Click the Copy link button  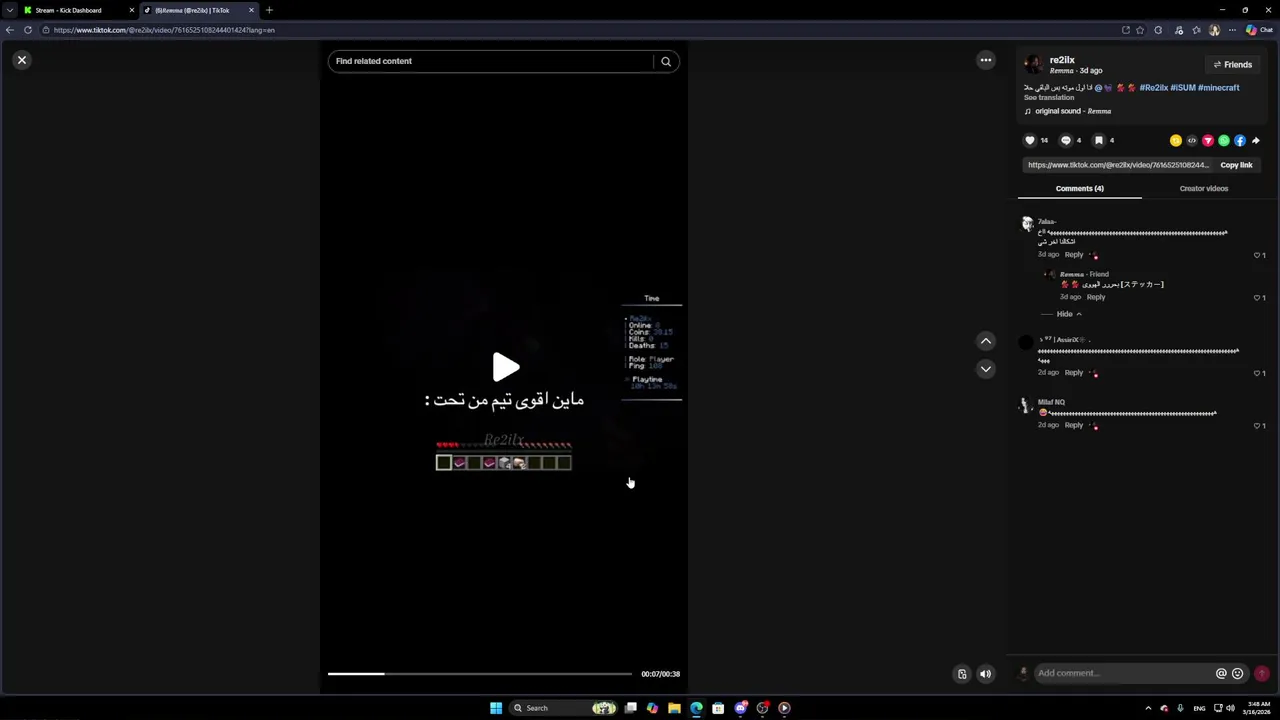click(x=1236, y=165)
